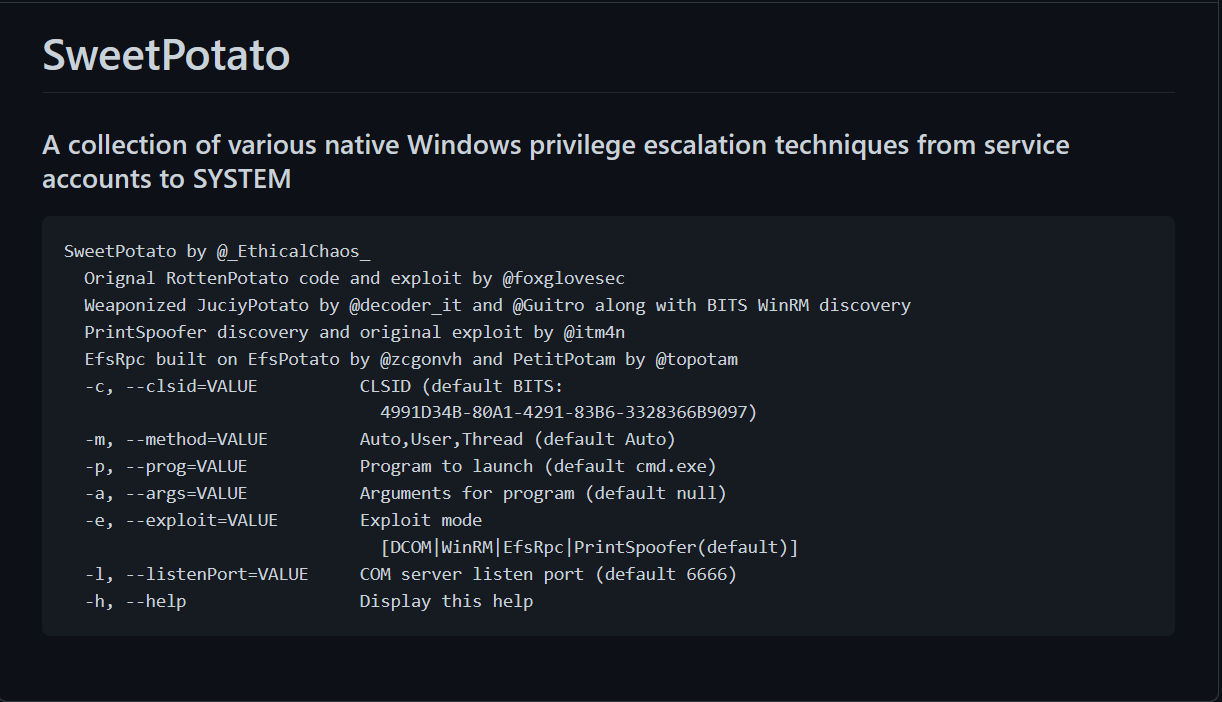Click the EfsRpc built on EfsPotato line
1222x702 pixels.
tap(411, 359)
